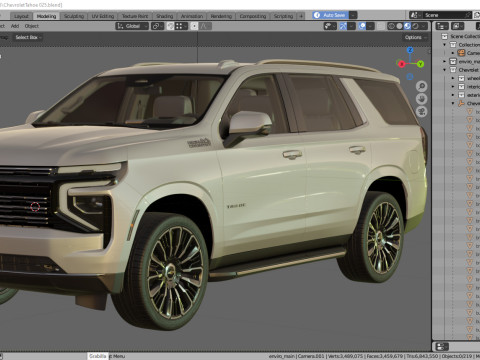Click the red X axis on the gizmo
Image resolution: width=480 pixels, height=360 pixels.
[x=402, y=64]
